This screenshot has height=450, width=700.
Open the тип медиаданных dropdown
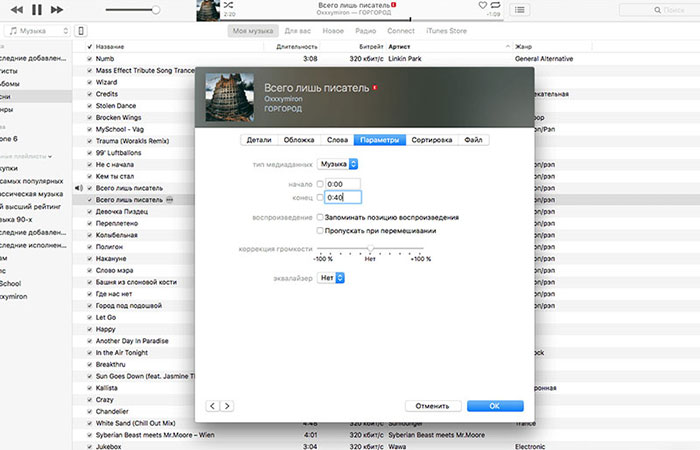tap(338, 164)
